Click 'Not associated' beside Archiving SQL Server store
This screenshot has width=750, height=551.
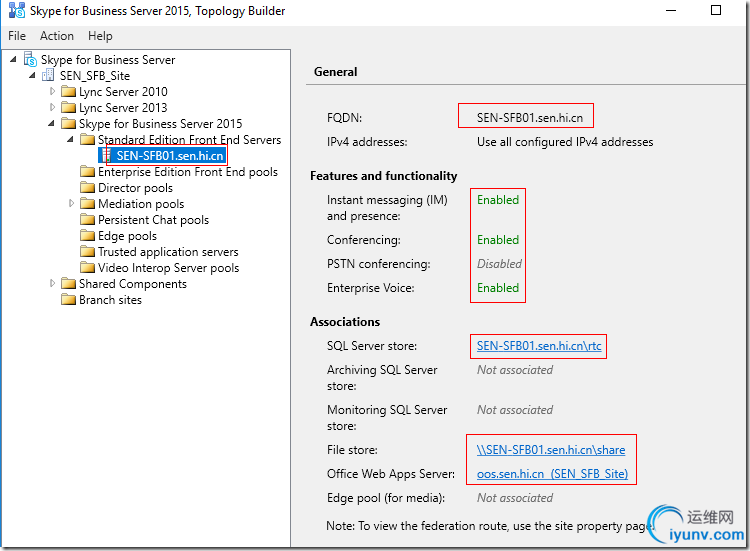point(515,370)
